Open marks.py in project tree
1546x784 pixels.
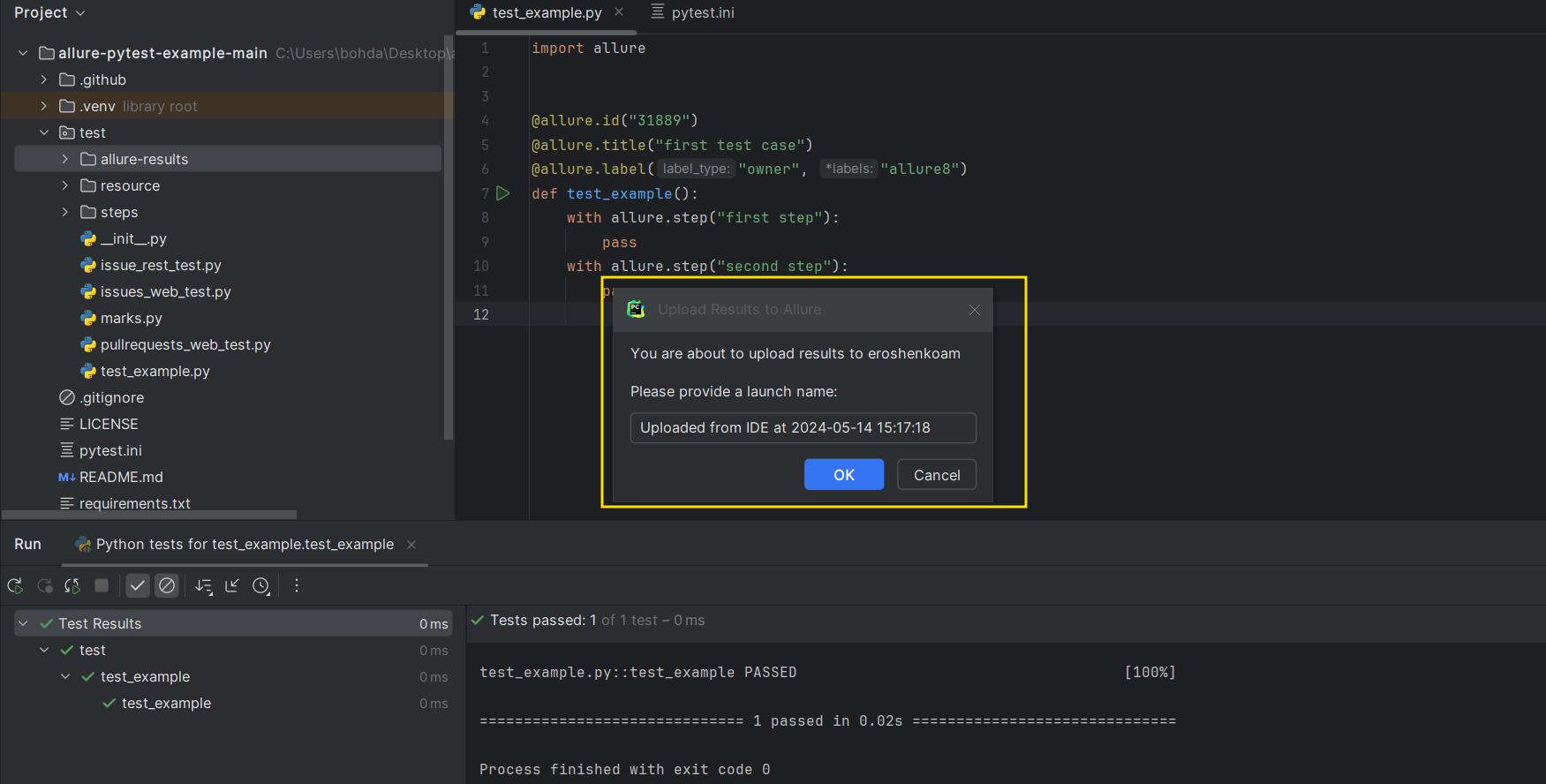[x=122, y=318]
